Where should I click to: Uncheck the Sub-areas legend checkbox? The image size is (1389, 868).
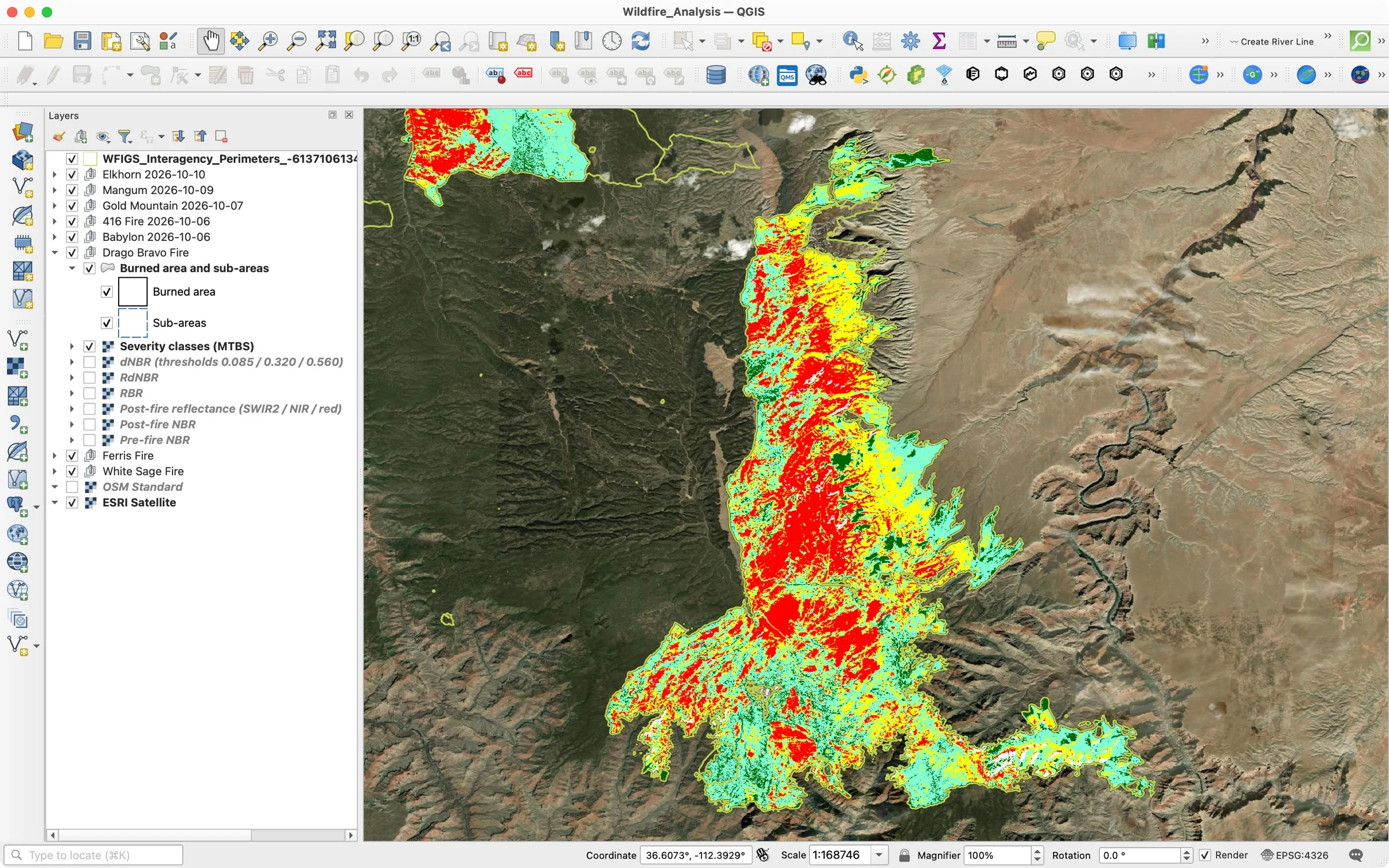107,323
